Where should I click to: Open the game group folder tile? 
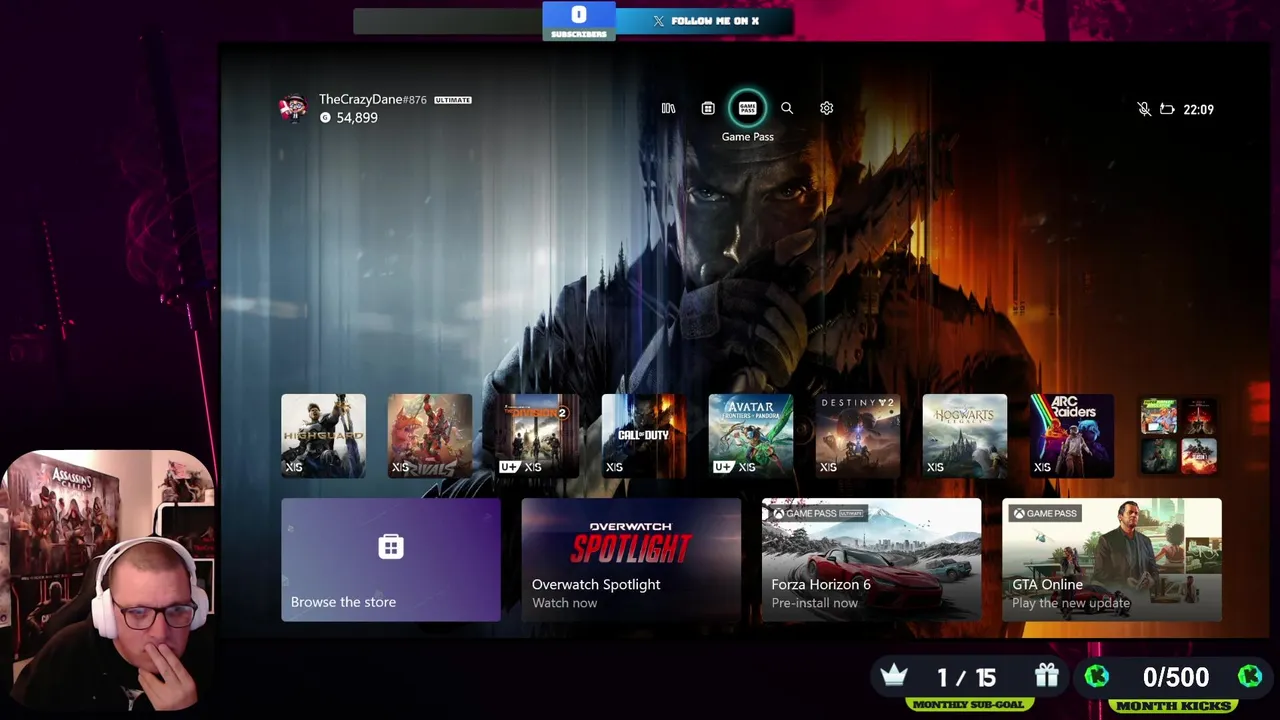[1179, 436]
